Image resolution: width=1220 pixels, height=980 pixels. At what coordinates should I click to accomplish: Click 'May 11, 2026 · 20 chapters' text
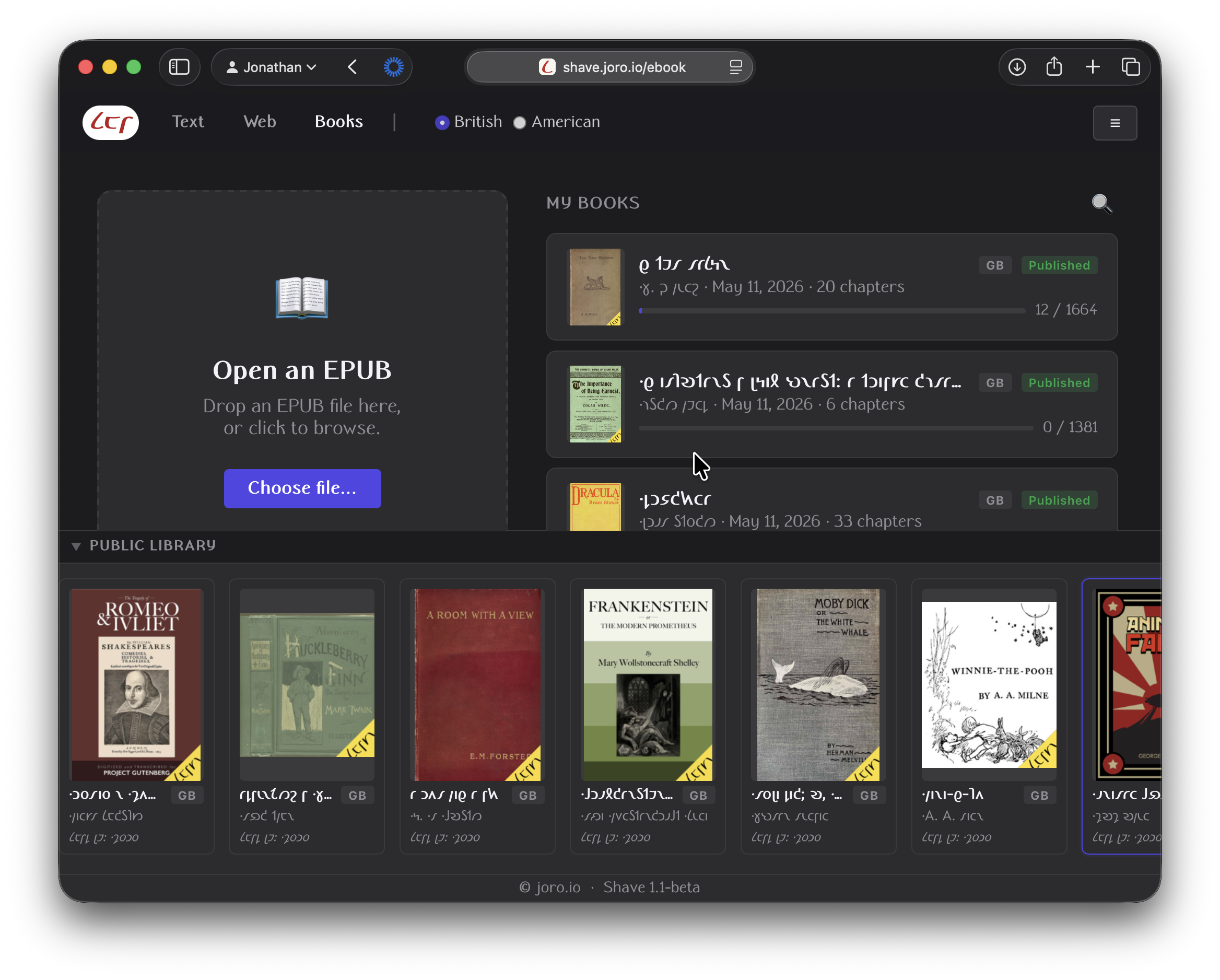(808, 287)
